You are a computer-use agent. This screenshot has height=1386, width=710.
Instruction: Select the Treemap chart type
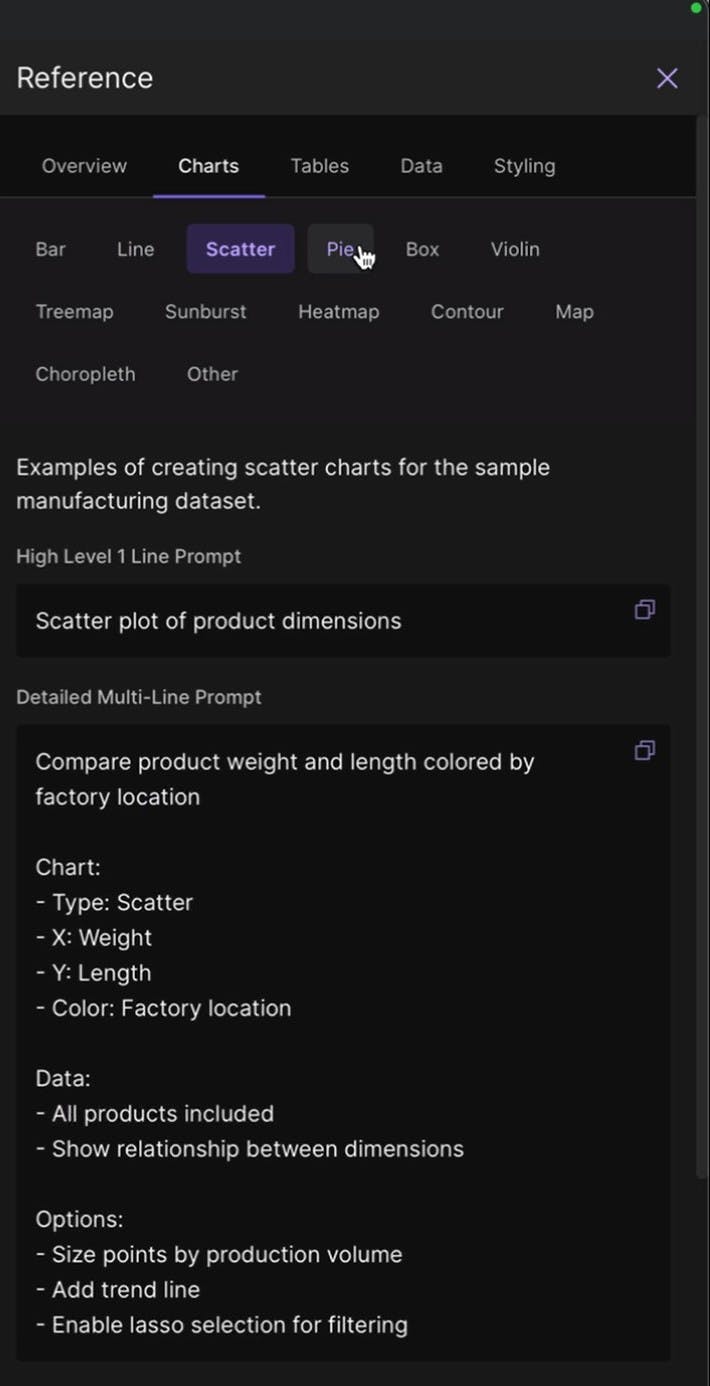[74, 311]
